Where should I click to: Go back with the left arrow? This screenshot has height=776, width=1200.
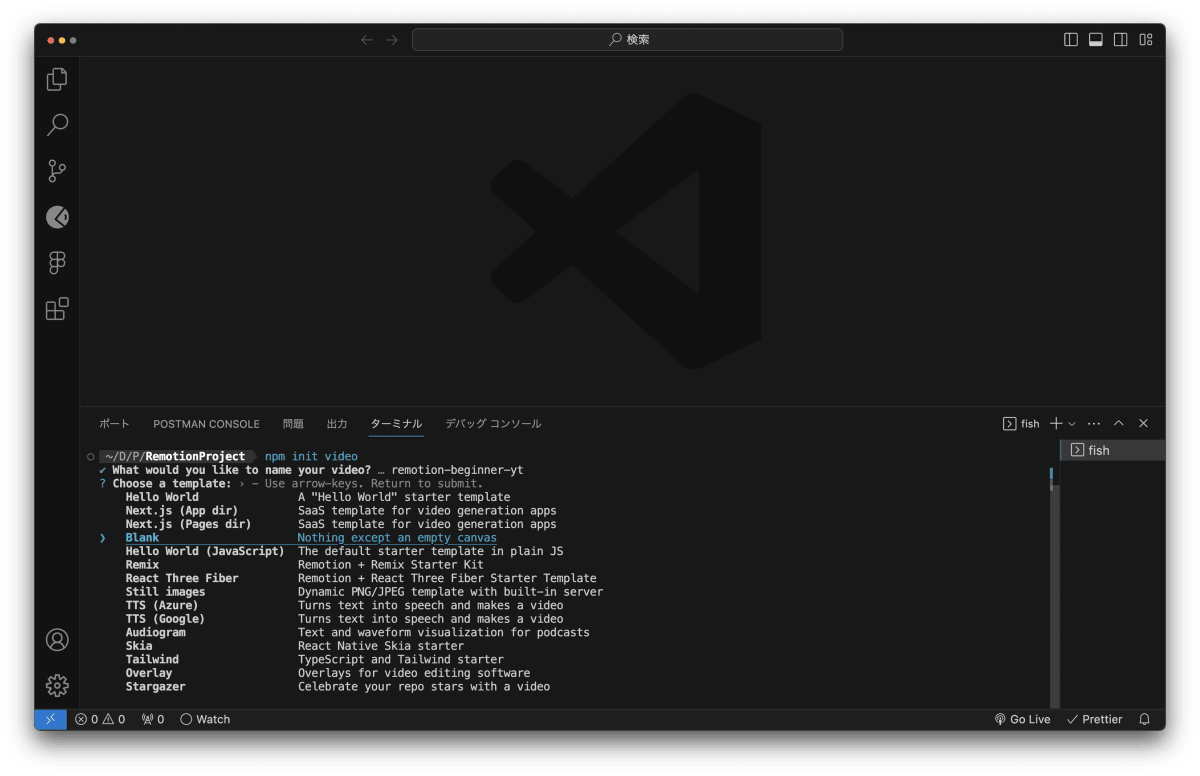pos(367,40)
